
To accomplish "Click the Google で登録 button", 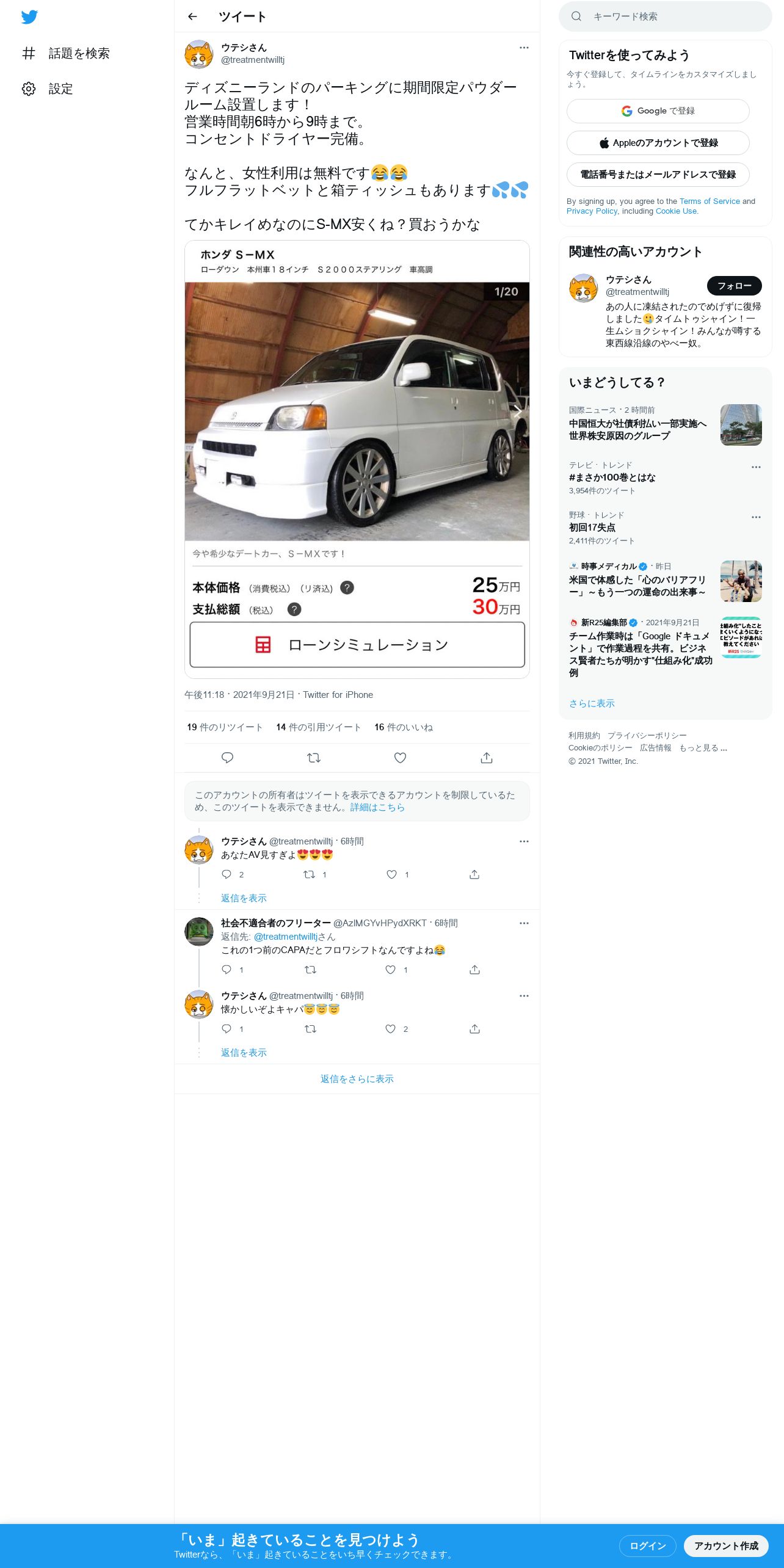I will [x=658, y=111].
